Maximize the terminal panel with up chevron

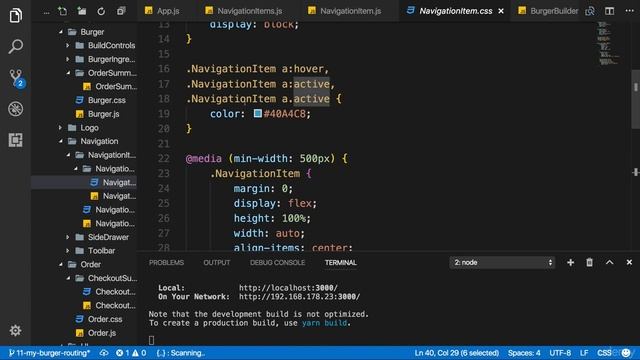pos(609,262)
